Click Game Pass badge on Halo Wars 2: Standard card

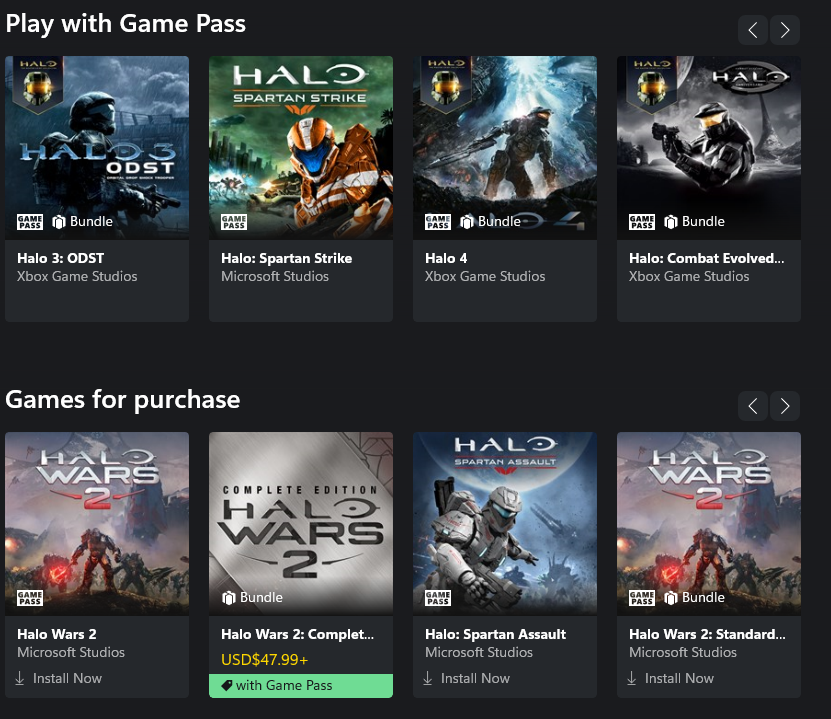(x=642, y=598)
